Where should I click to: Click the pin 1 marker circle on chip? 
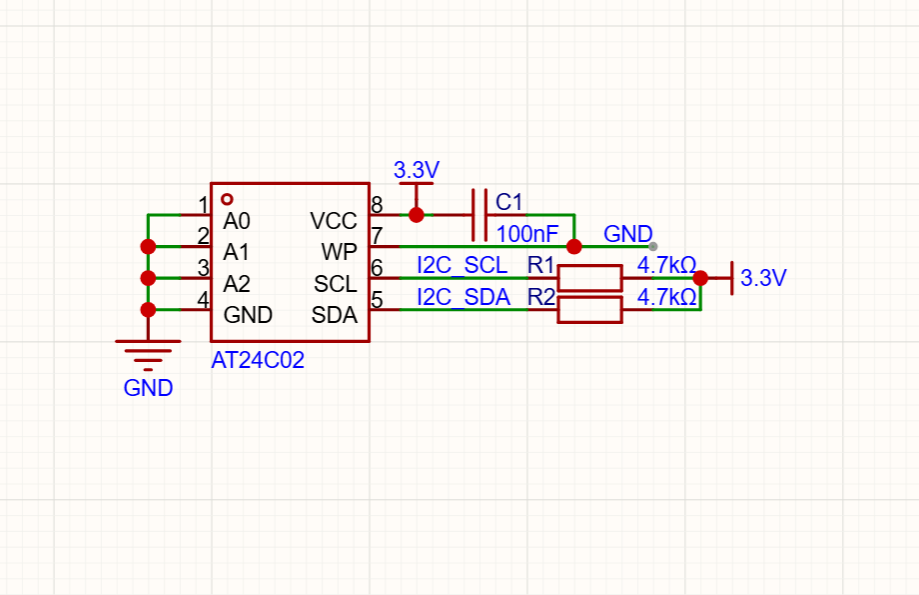[x=227, y=199]
